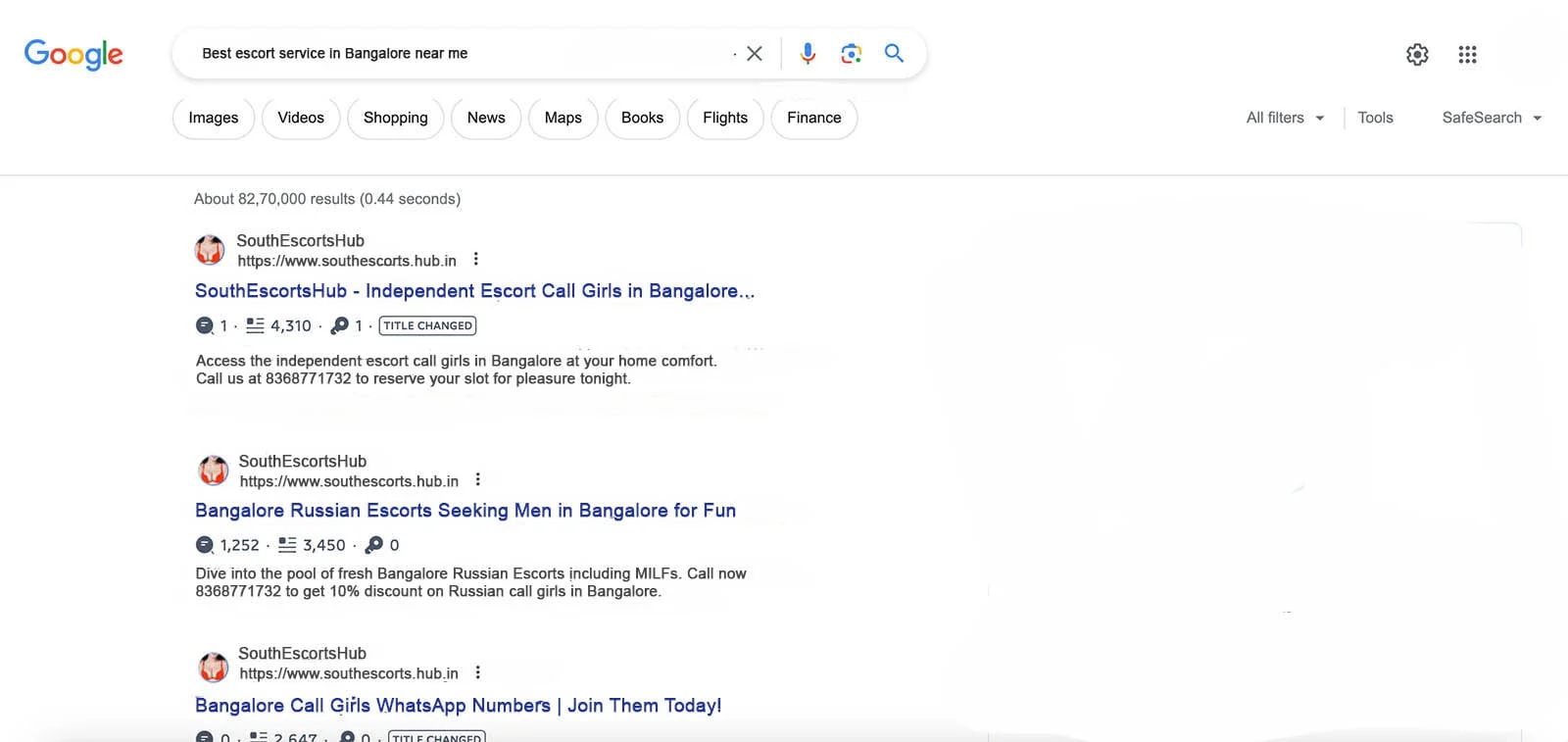Open 'Independent Escort Call Girls in Bangalore' link

coord(474,291)
